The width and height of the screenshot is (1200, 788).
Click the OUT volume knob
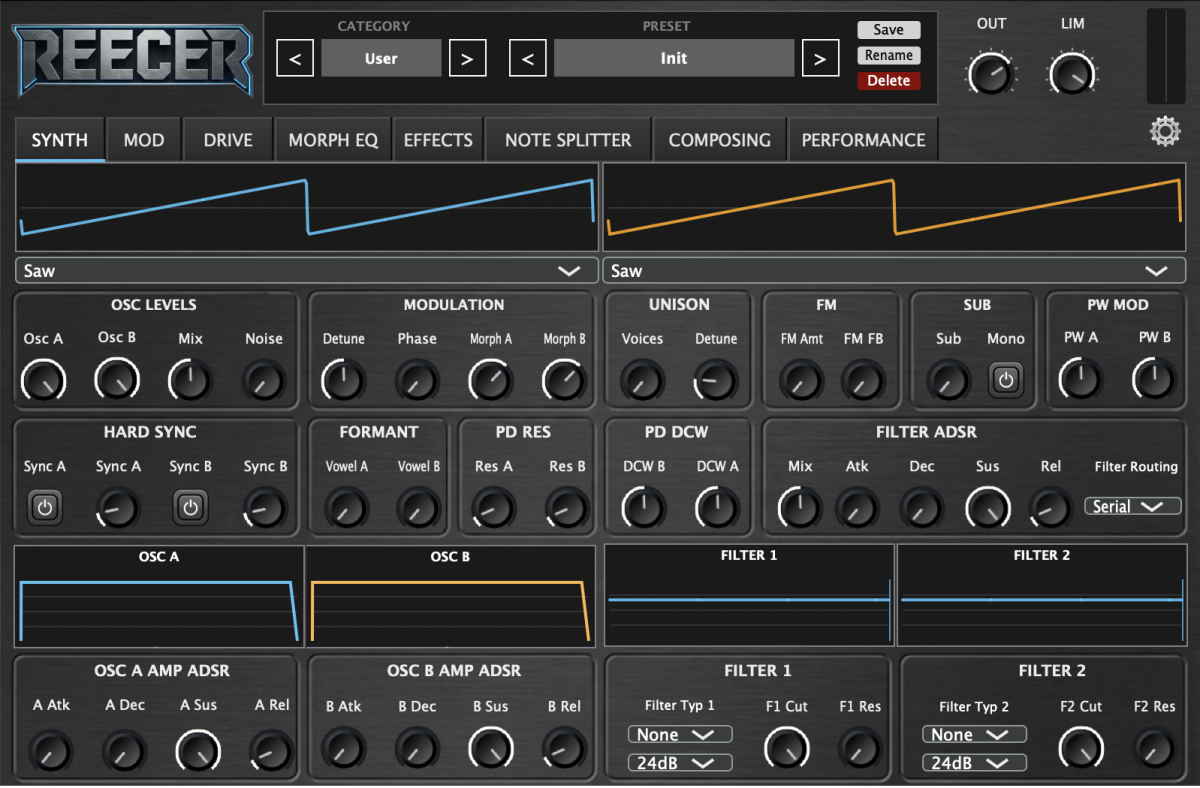(x=990, y=75)
